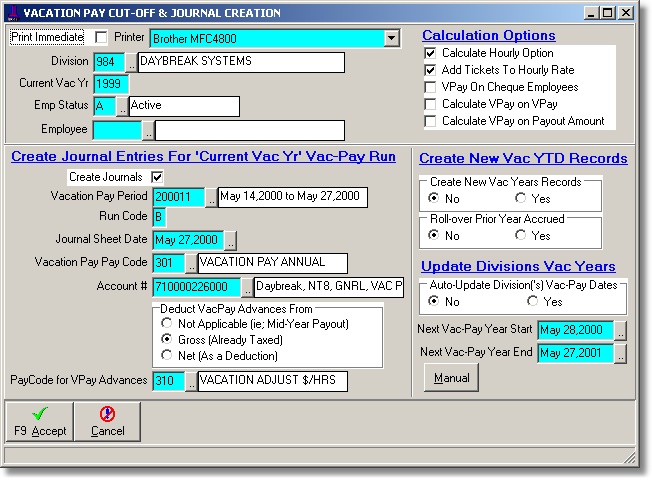652x480 pixels.
Task: Minimize the Vacation Pay Cut-Off window
Action: point(591,13)
